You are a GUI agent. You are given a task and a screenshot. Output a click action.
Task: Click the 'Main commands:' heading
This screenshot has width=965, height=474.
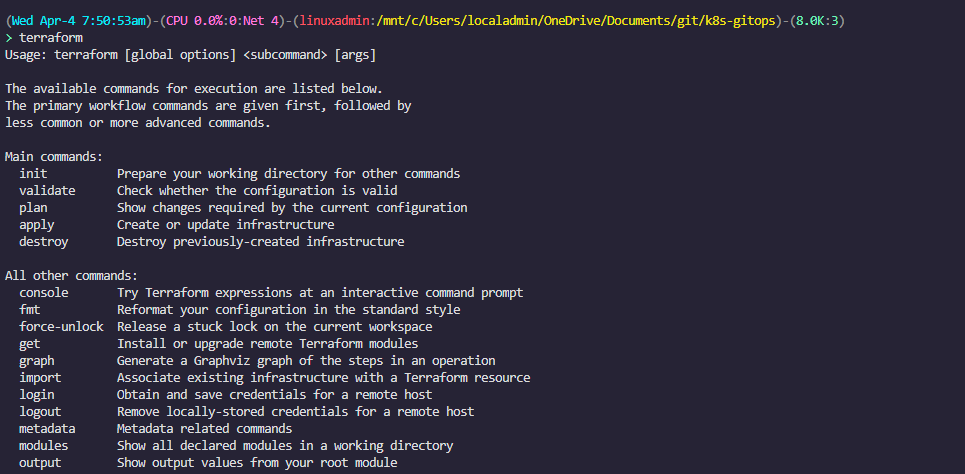click(x=54, y=156)
